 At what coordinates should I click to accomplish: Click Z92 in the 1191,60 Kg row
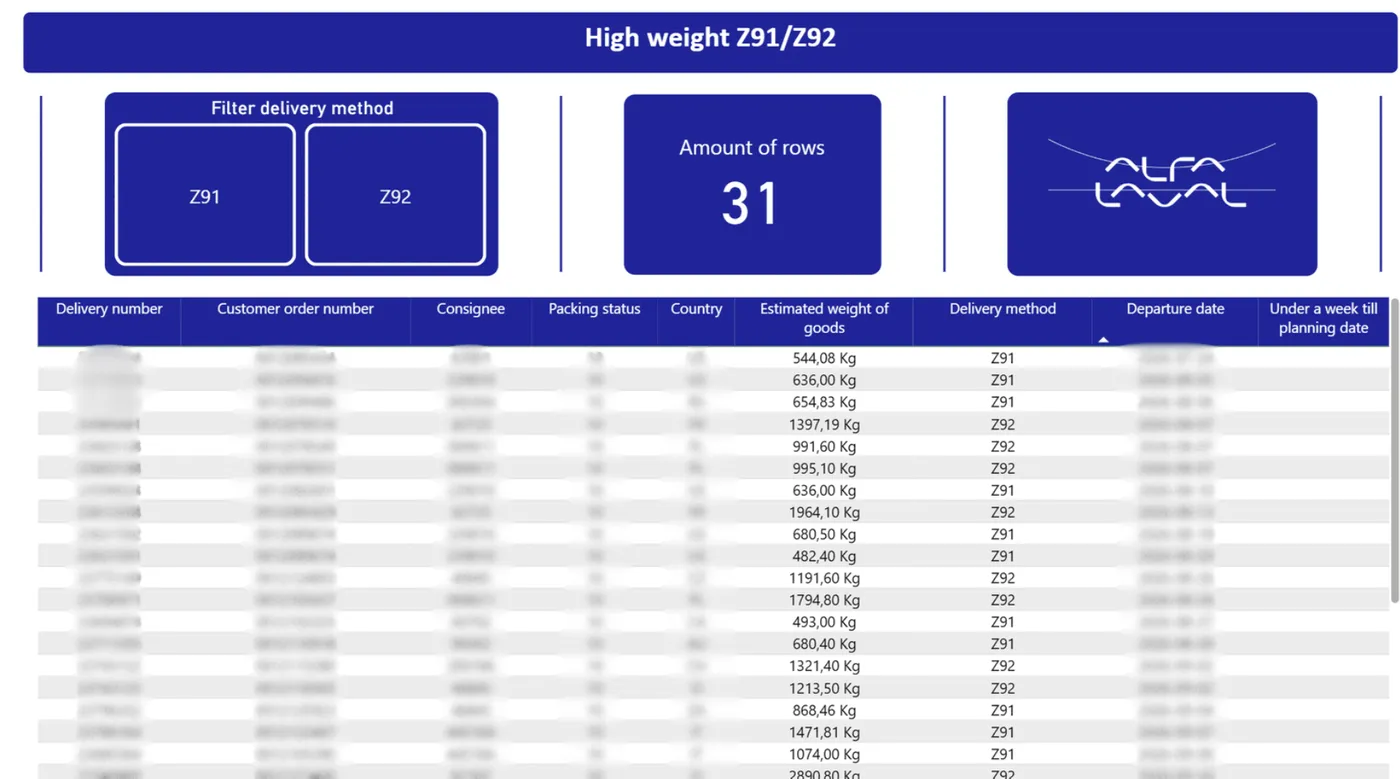(1002, 578)
